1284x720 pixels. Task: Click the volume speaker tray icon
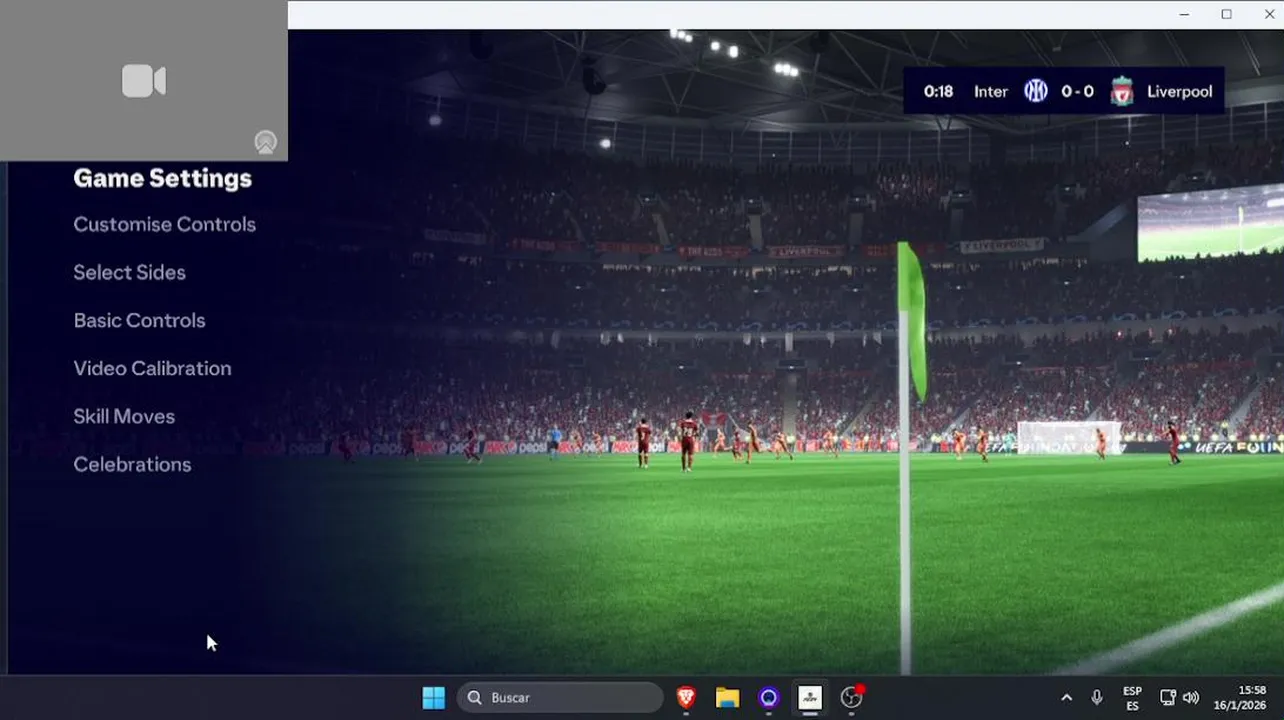click(x=1190, y=697)
